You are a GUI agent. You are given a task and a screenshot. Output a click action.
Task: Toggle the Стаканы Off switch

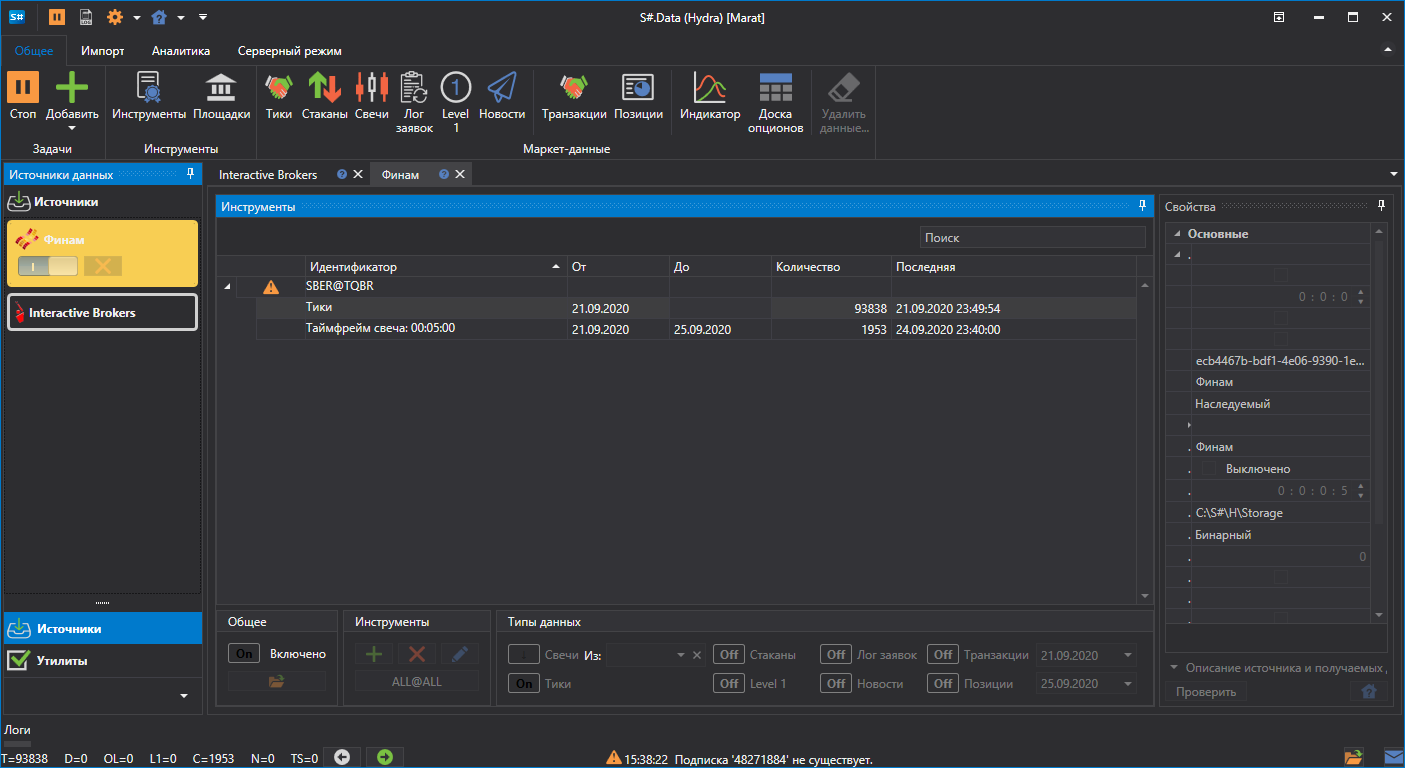point(729,655)
